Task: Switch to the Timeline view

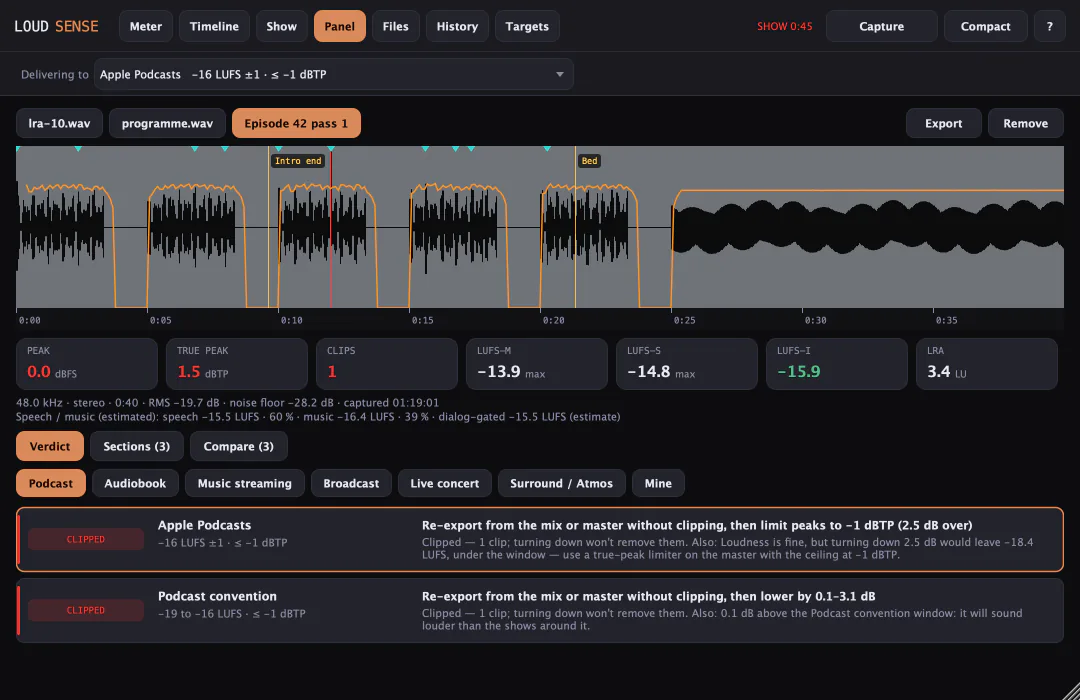Action: [x=214, y=26]
